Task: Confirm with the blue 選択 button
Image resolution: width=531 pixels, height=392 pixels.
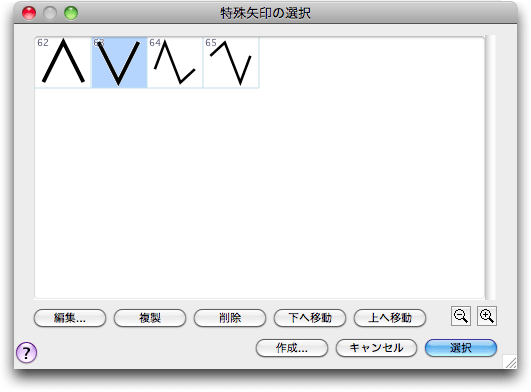Action: click(x=461, y=348)
